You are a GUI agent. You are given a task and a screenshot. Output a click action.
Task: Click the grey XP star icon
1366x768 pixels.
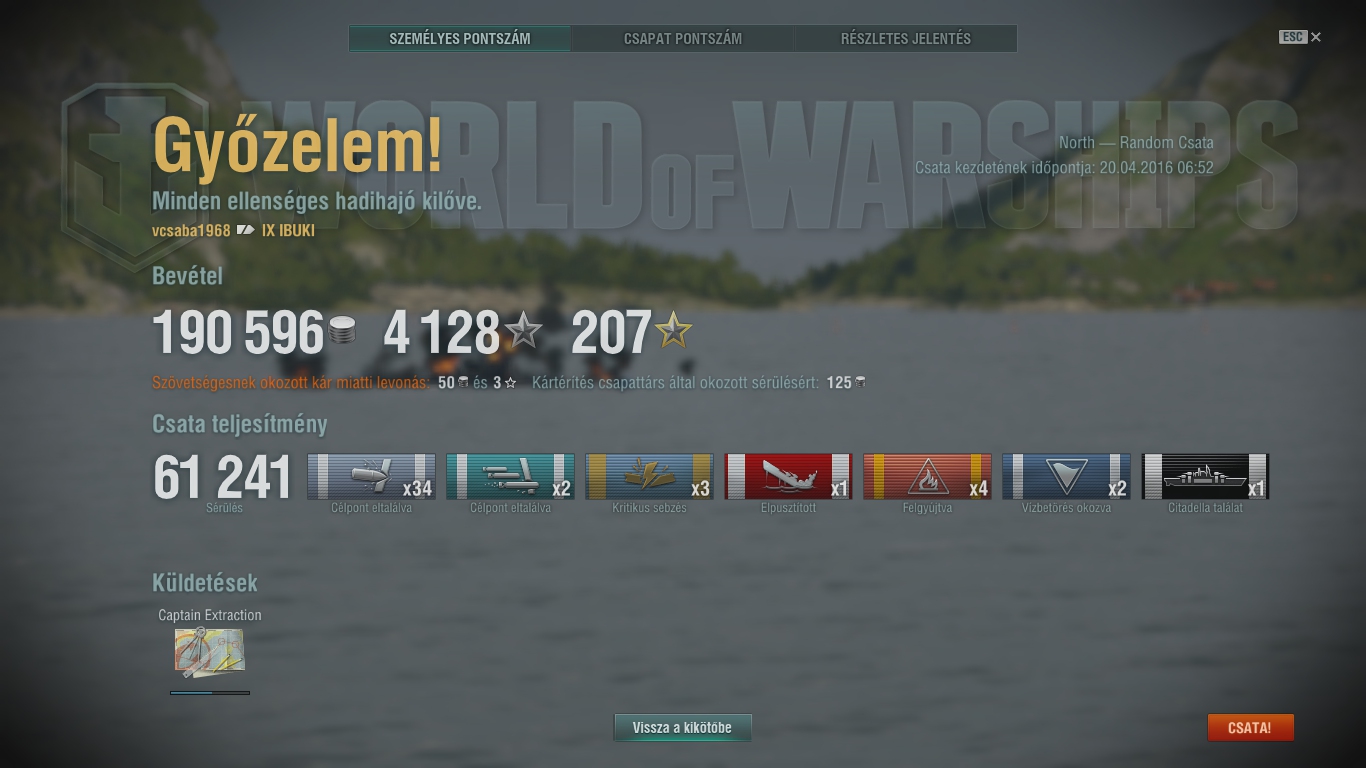523,331
